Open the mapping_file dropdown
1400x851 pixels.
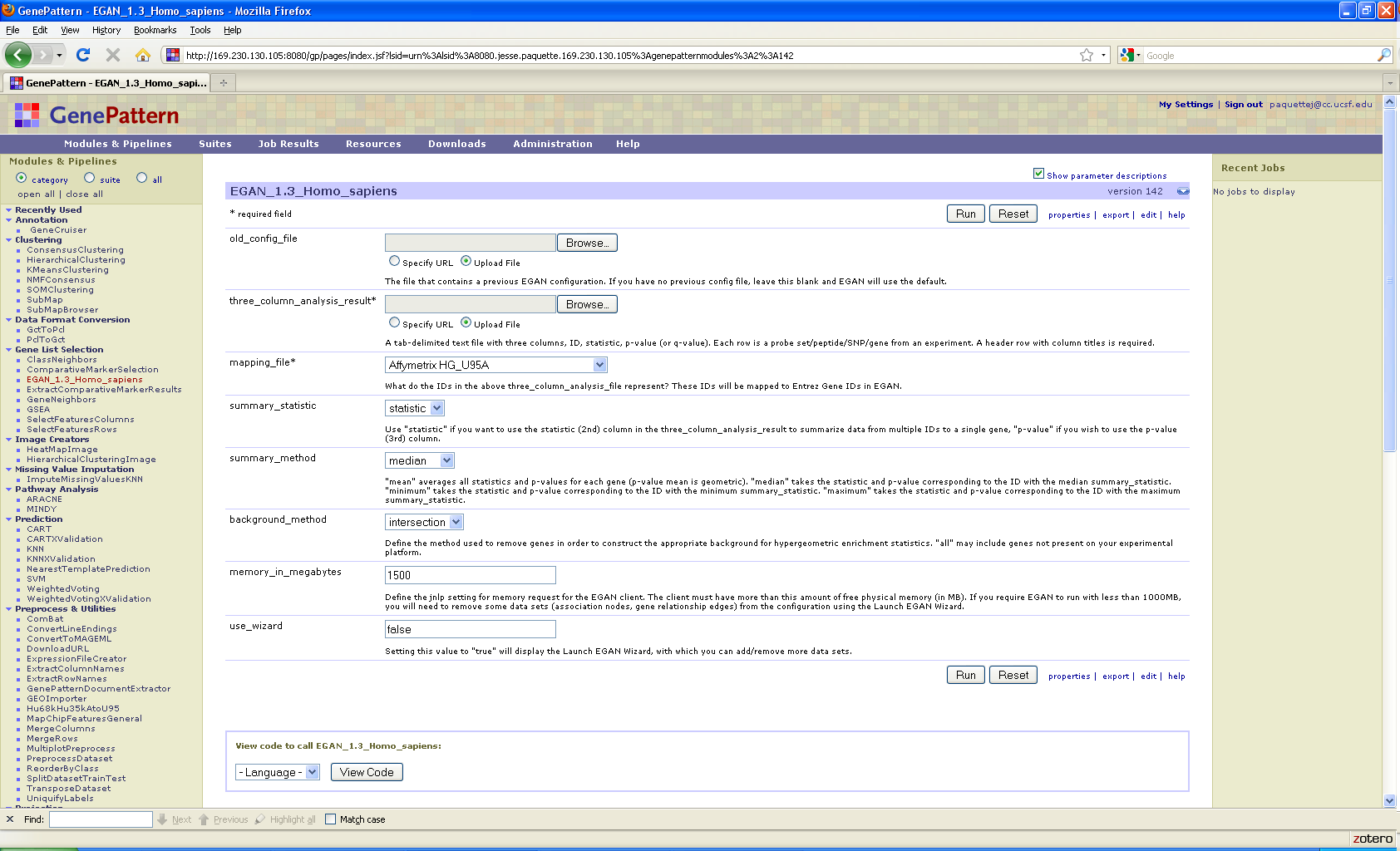(x=496, y=365)
